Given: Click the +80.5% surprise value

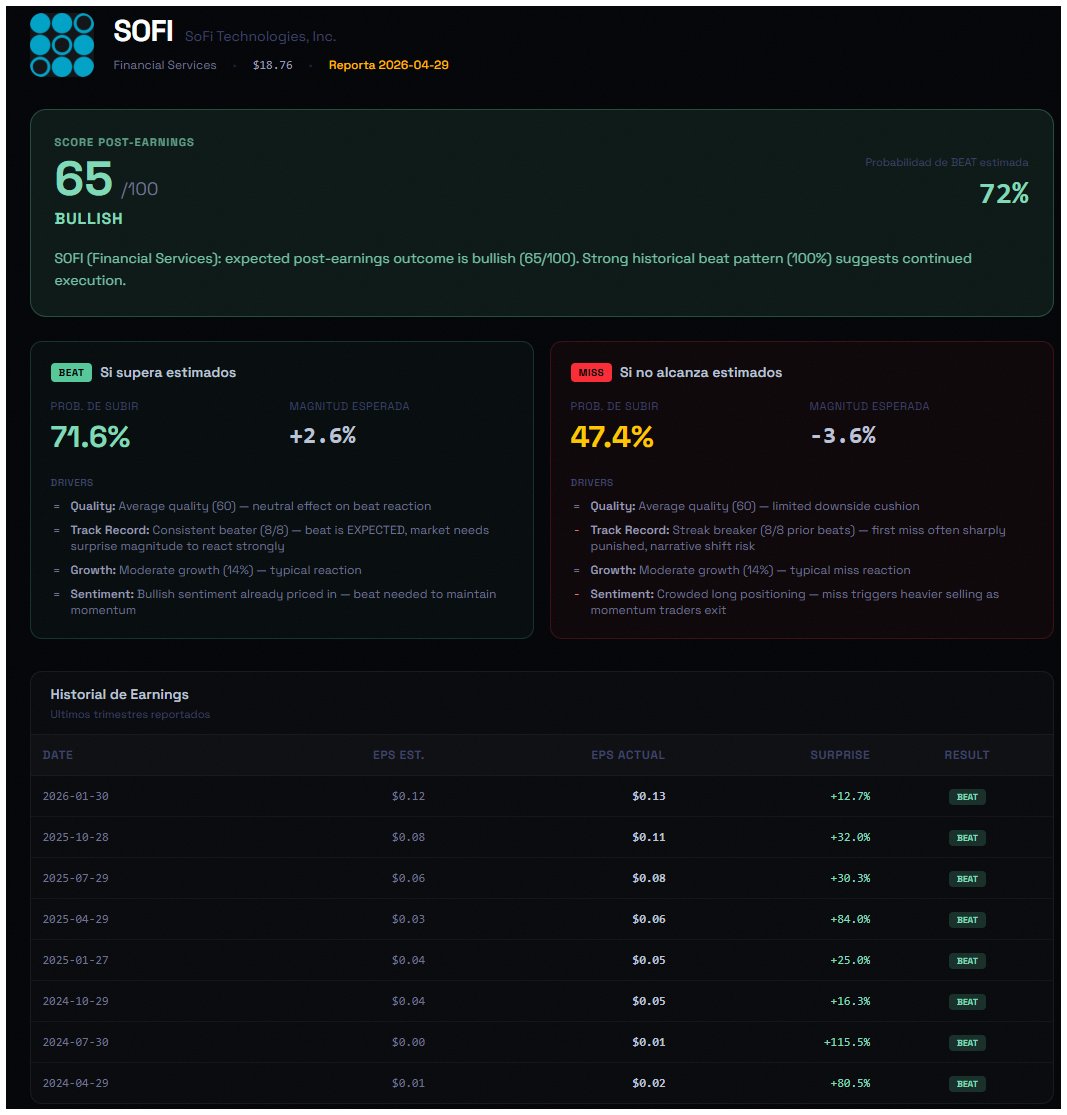Looking at the screenshot, I should point(850,1084).
